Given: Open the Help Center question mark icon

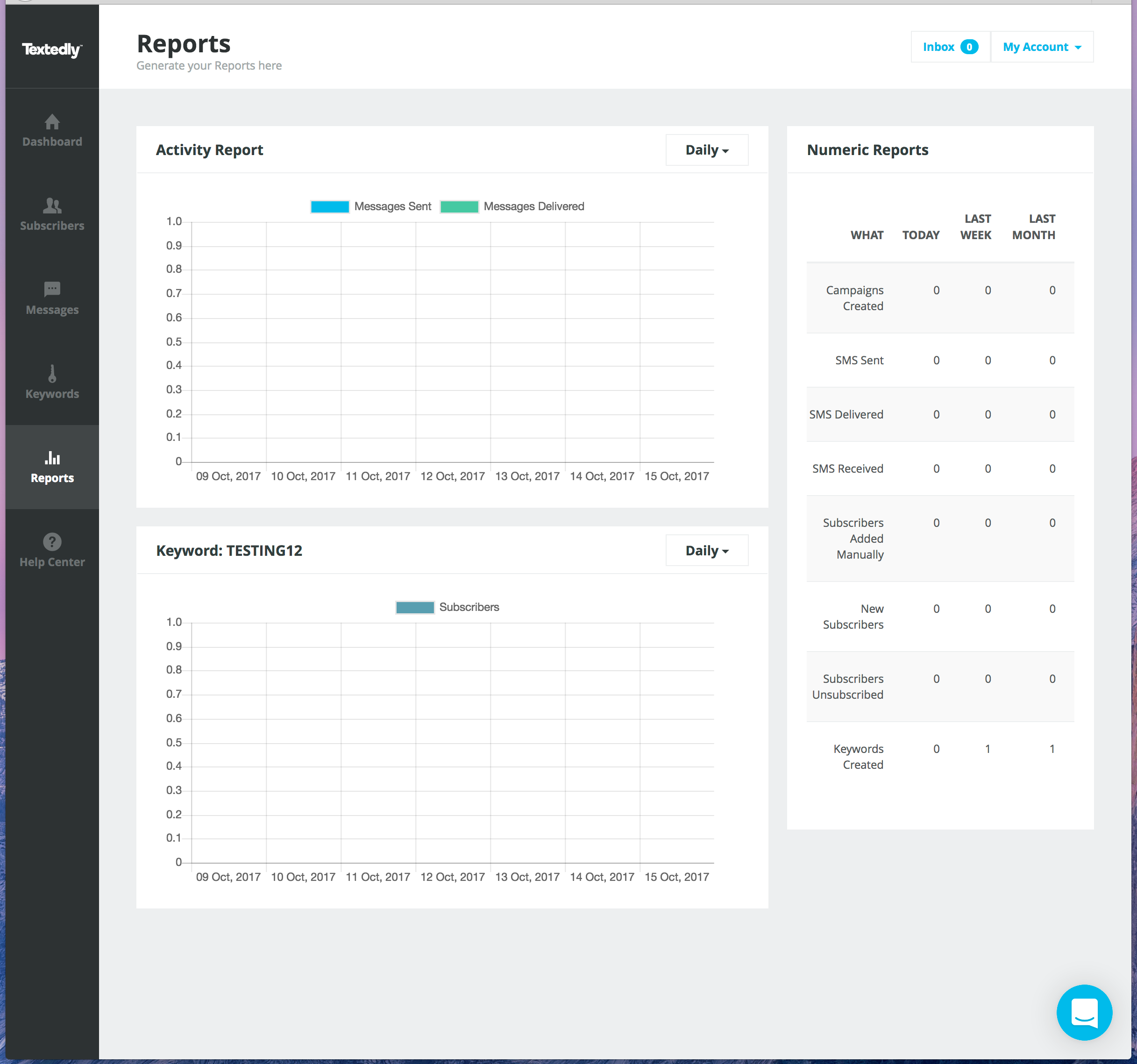Looking at the screenshot, I should [52, 541].
